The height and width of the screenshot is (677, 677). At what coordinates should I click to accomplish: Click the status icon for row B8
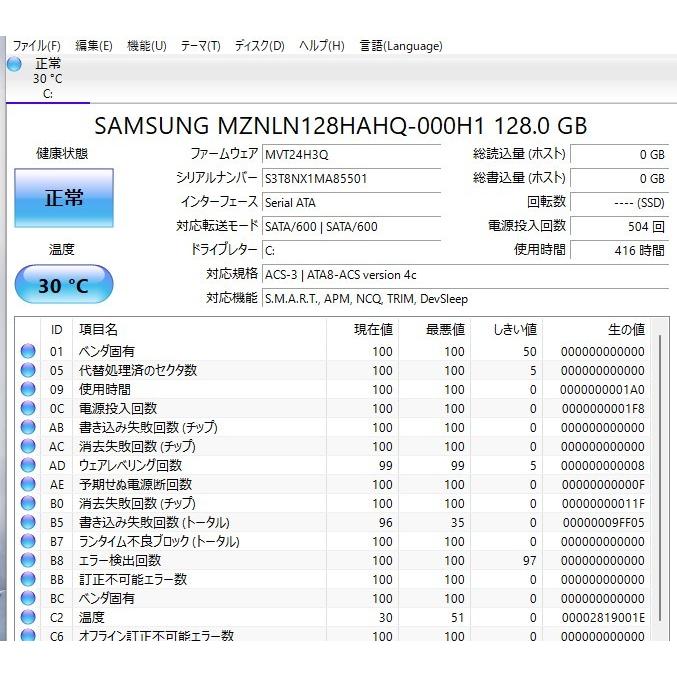click(x=28, y=560)
